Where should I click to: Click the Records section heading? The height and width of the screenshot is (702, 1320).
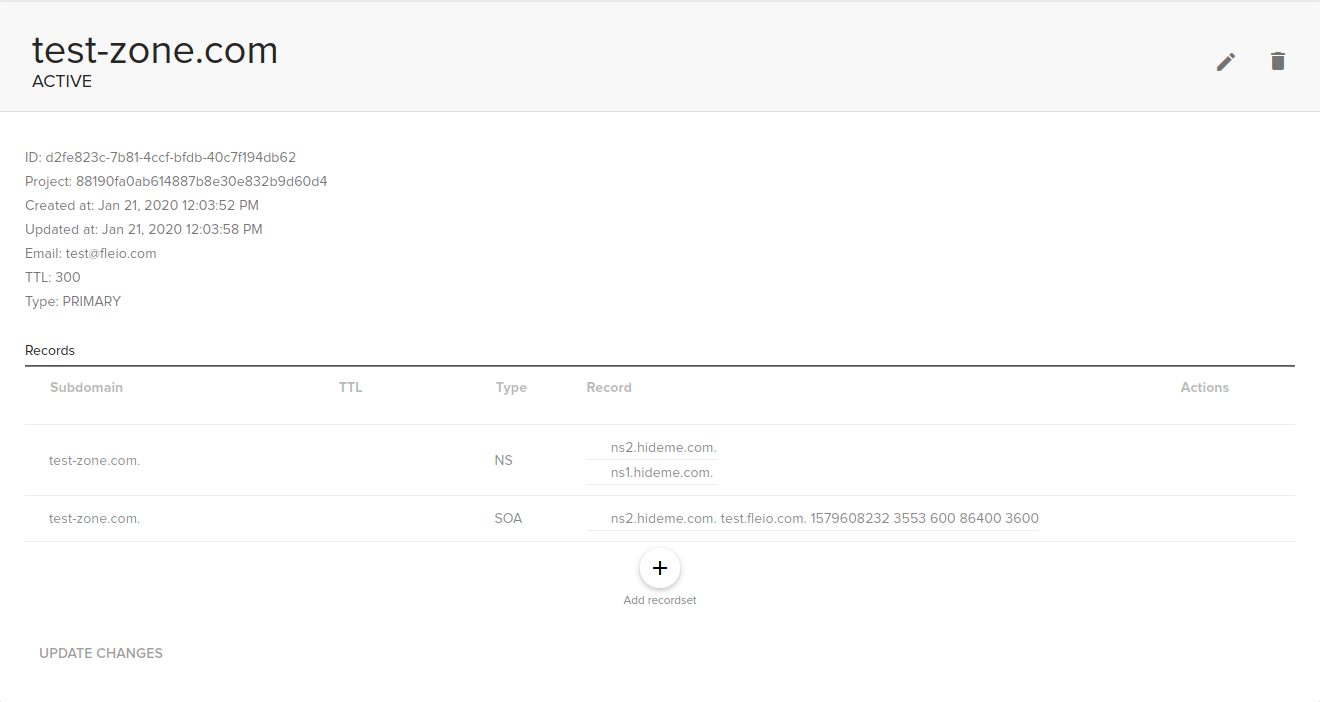pyautogui.click(x=50, y=350)
